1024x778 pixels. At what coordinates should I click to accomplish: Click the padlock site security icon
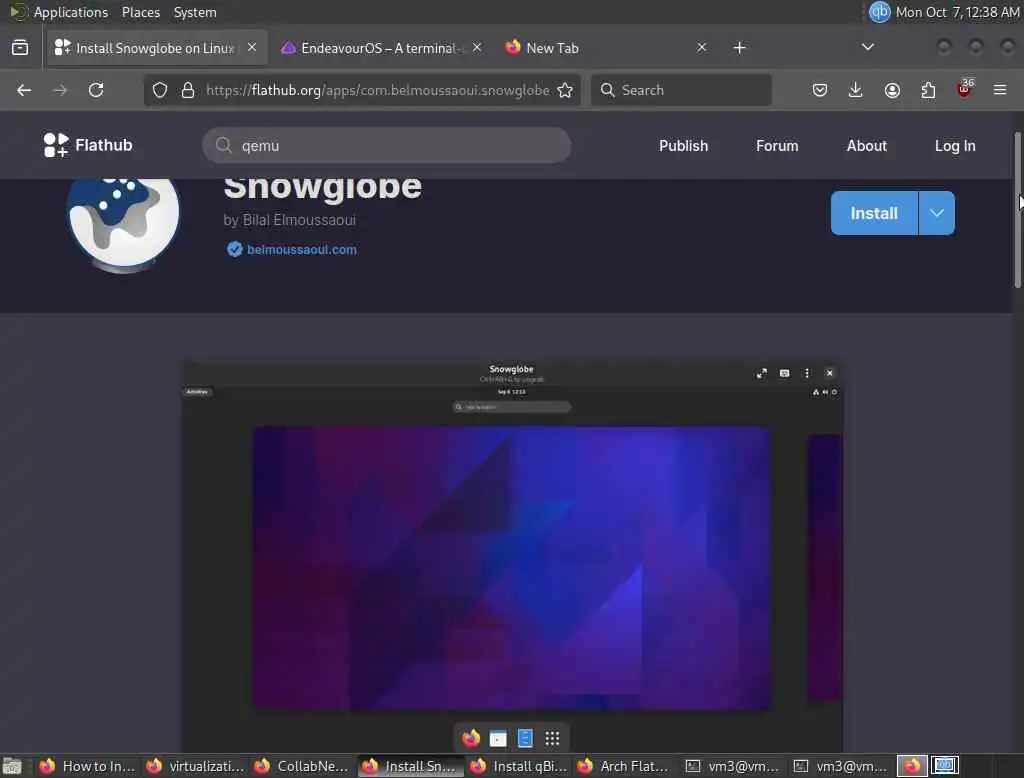click(188, 90)
